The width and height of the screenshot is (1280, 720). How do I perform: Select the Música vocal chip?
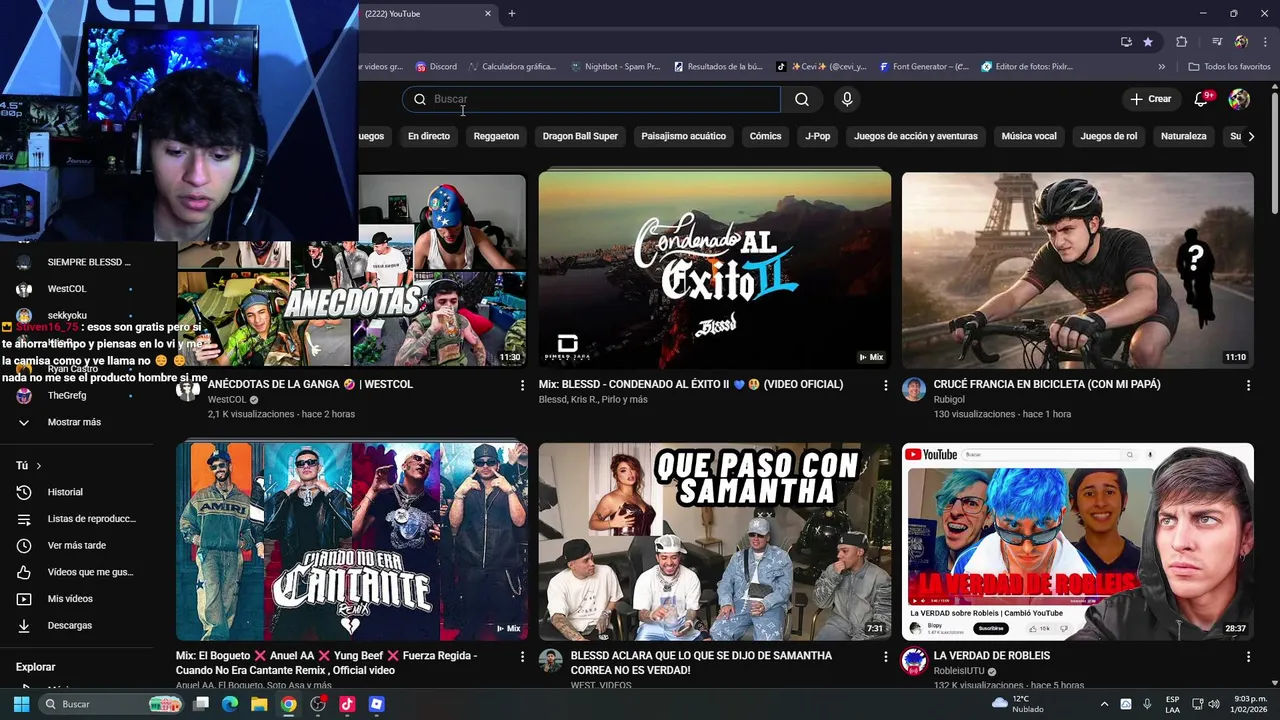(x=1029, y=136)
